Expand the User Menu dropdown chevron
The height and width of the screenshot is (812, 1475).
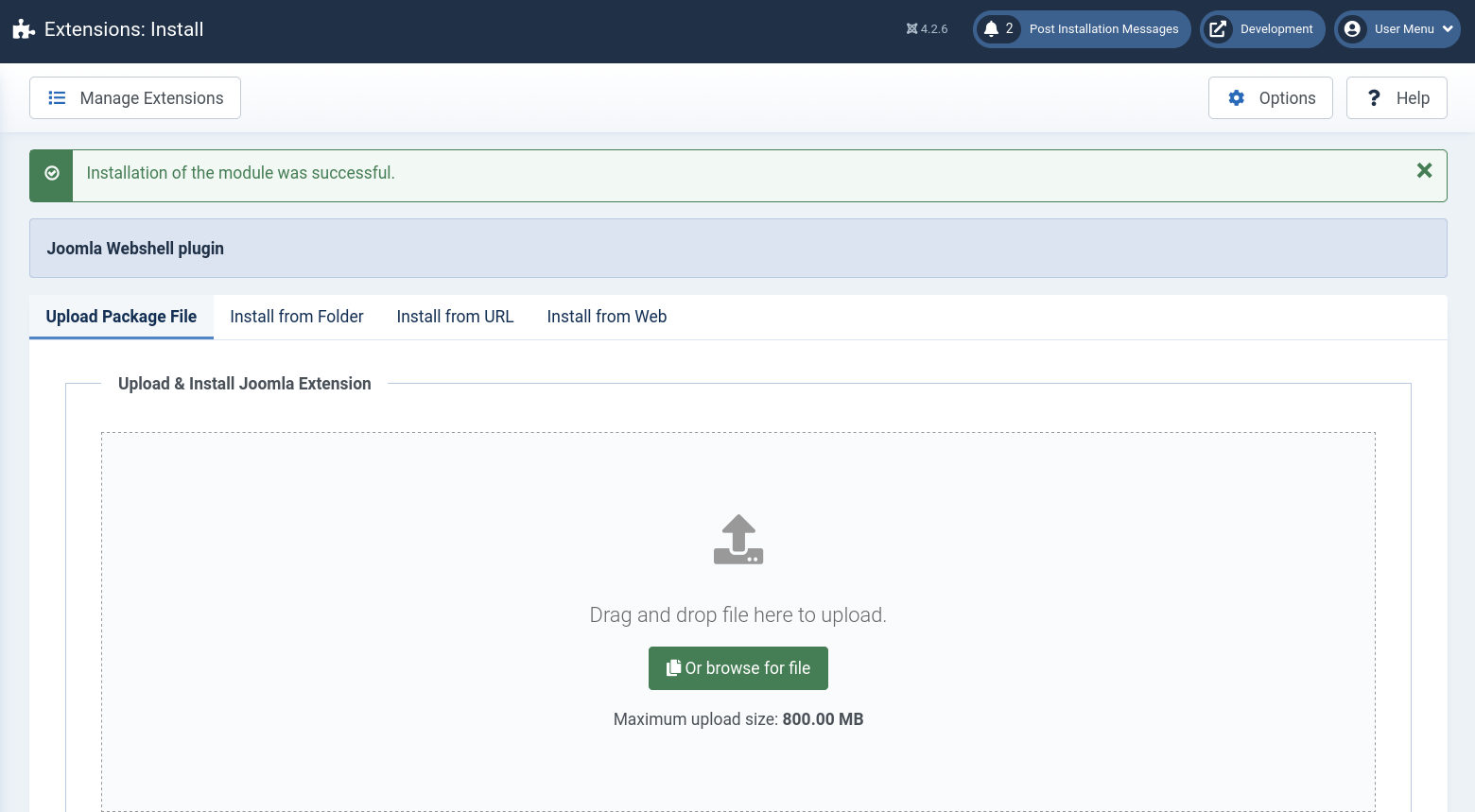pos(1448,29)
